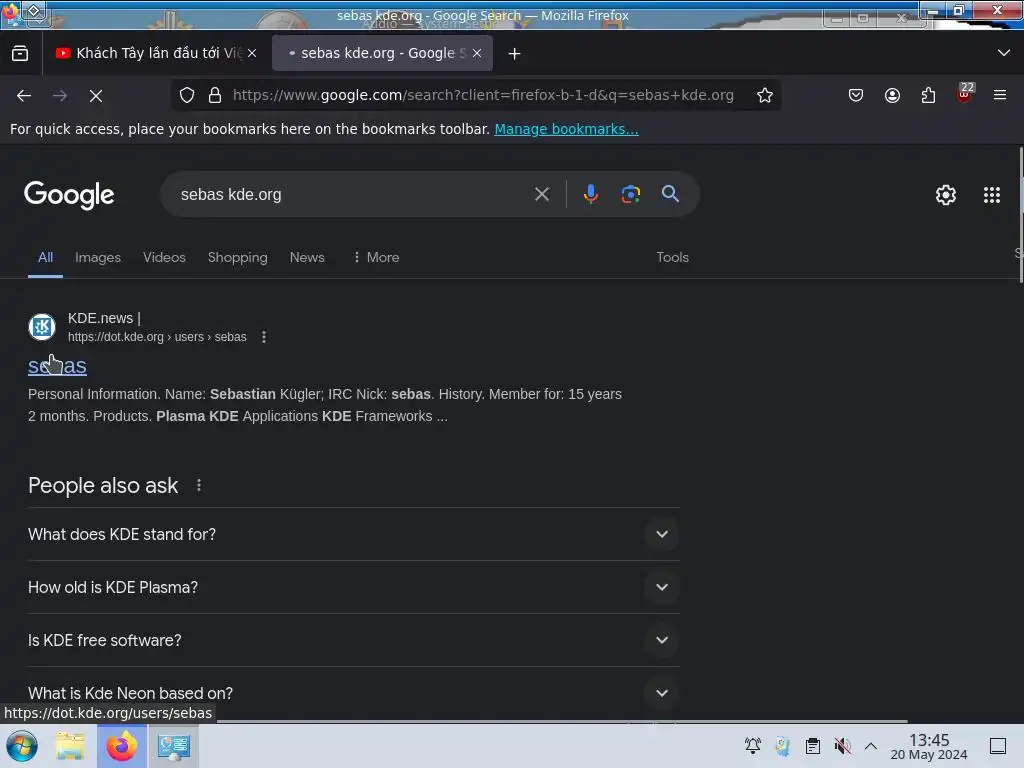Image resolution: width=1024 pixels, height=768 pixels.
Task: Open Google quick settings gear
Action: tap(946, 195)
